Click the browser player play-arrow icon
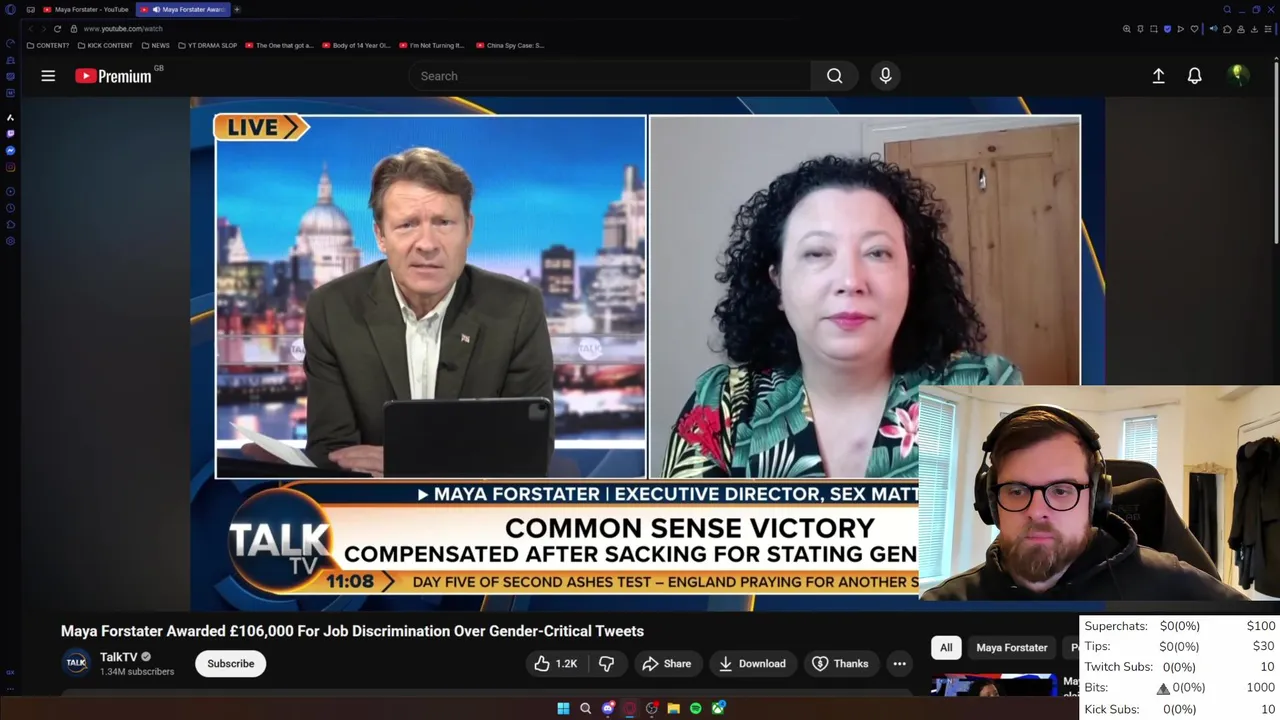The width and height of the screenshot is (1280, 720). [1181, 29]
